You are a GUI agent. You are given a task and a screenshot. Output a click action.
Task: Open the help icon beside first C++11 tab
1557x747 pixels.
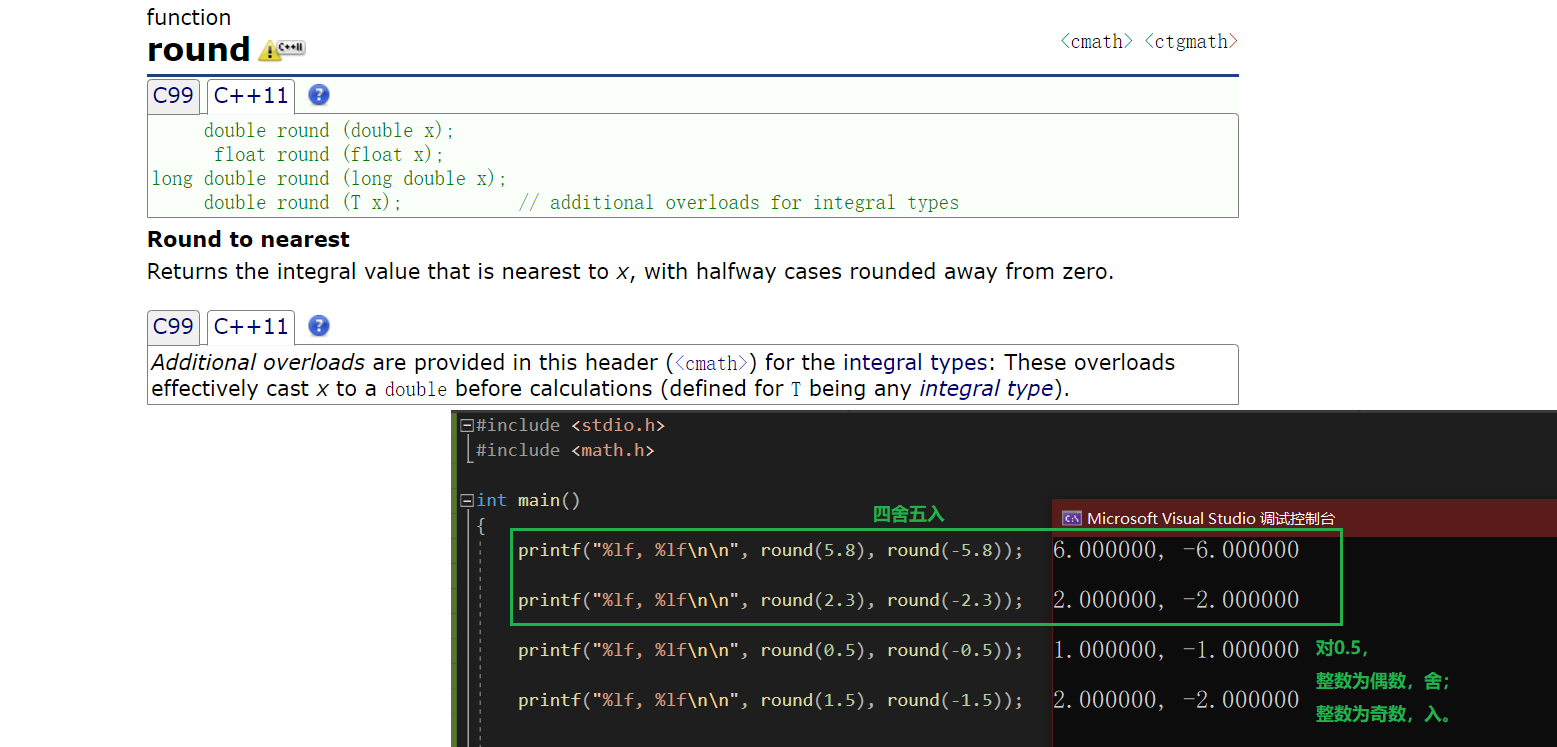coord(319,95)
